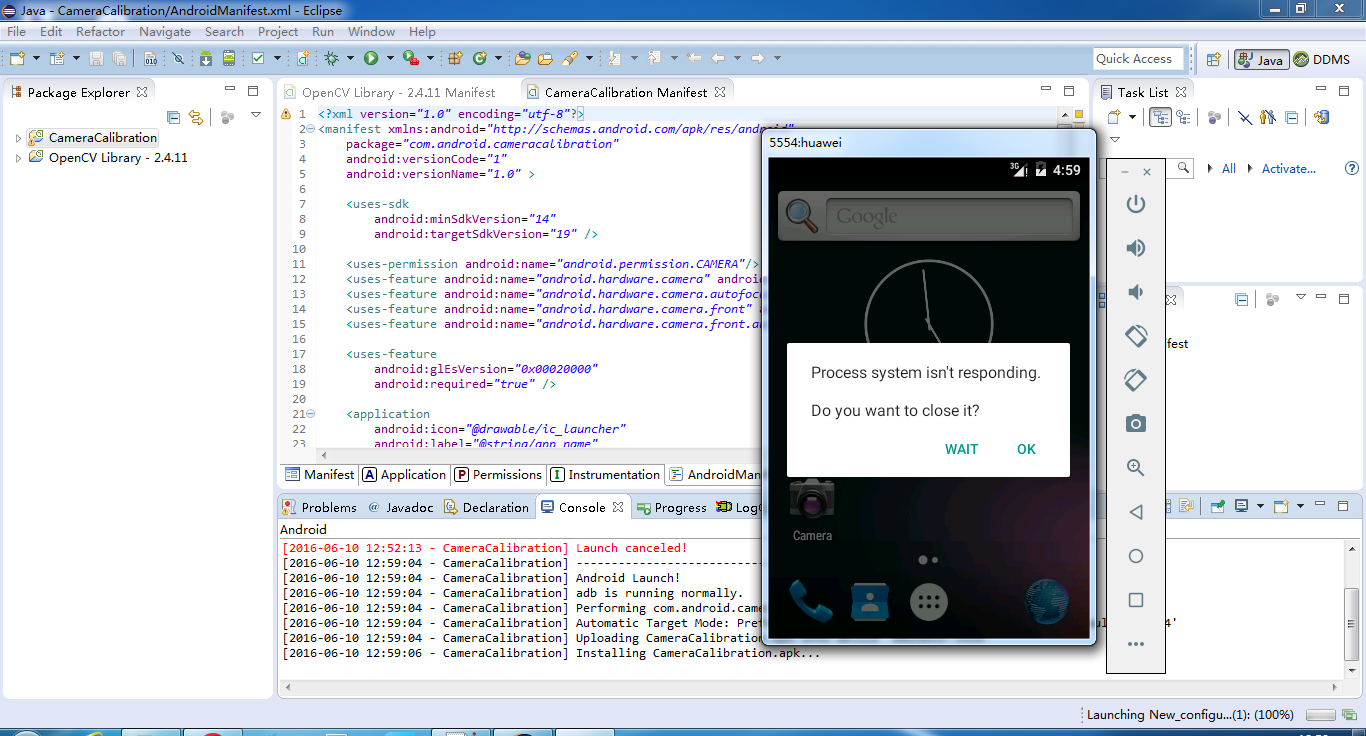Image resolution: width=1366 pixels, height=736 pixels.
Task: Open the Refactor menu
Action: (x=101, y=32)
